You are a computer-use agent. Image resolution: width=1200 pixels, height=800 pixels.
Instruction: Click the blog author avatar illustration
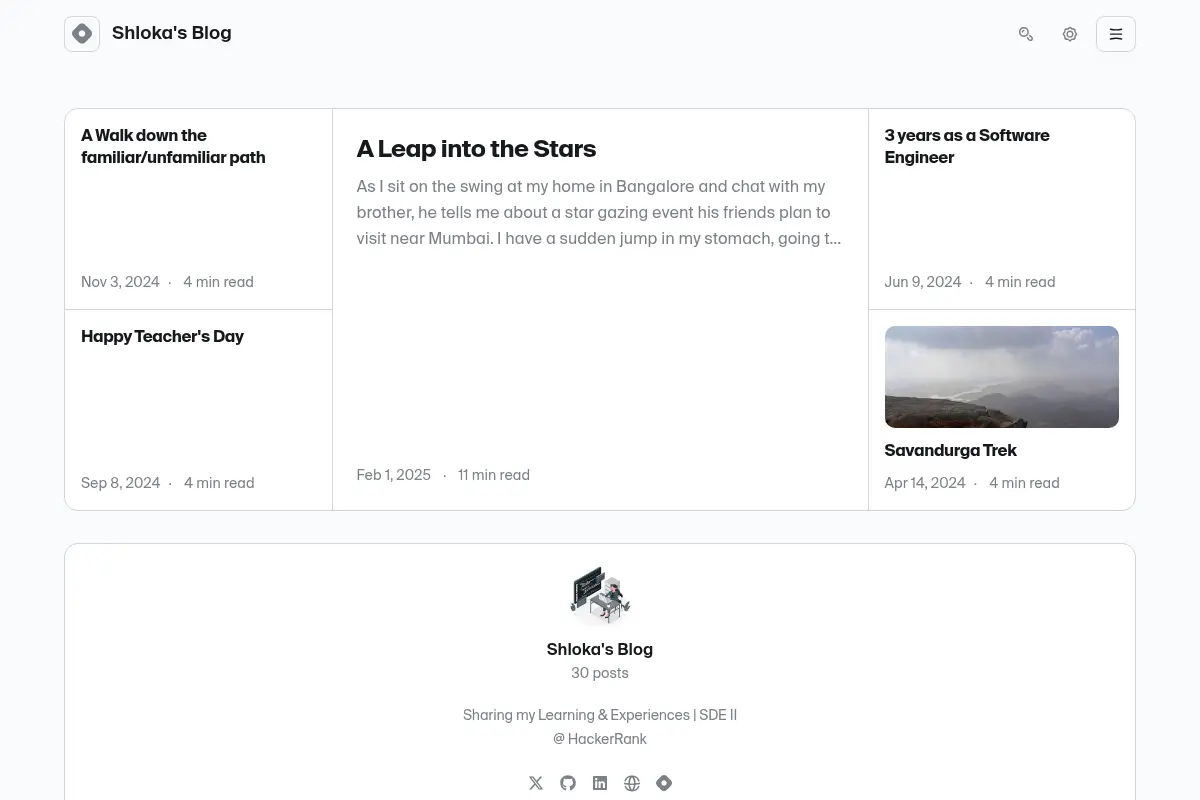(600, 594)
